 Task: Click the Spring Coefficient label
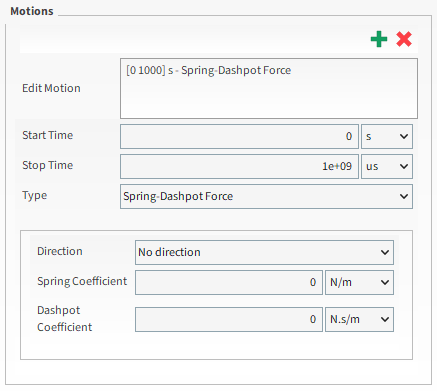click(x=82, y=281)
